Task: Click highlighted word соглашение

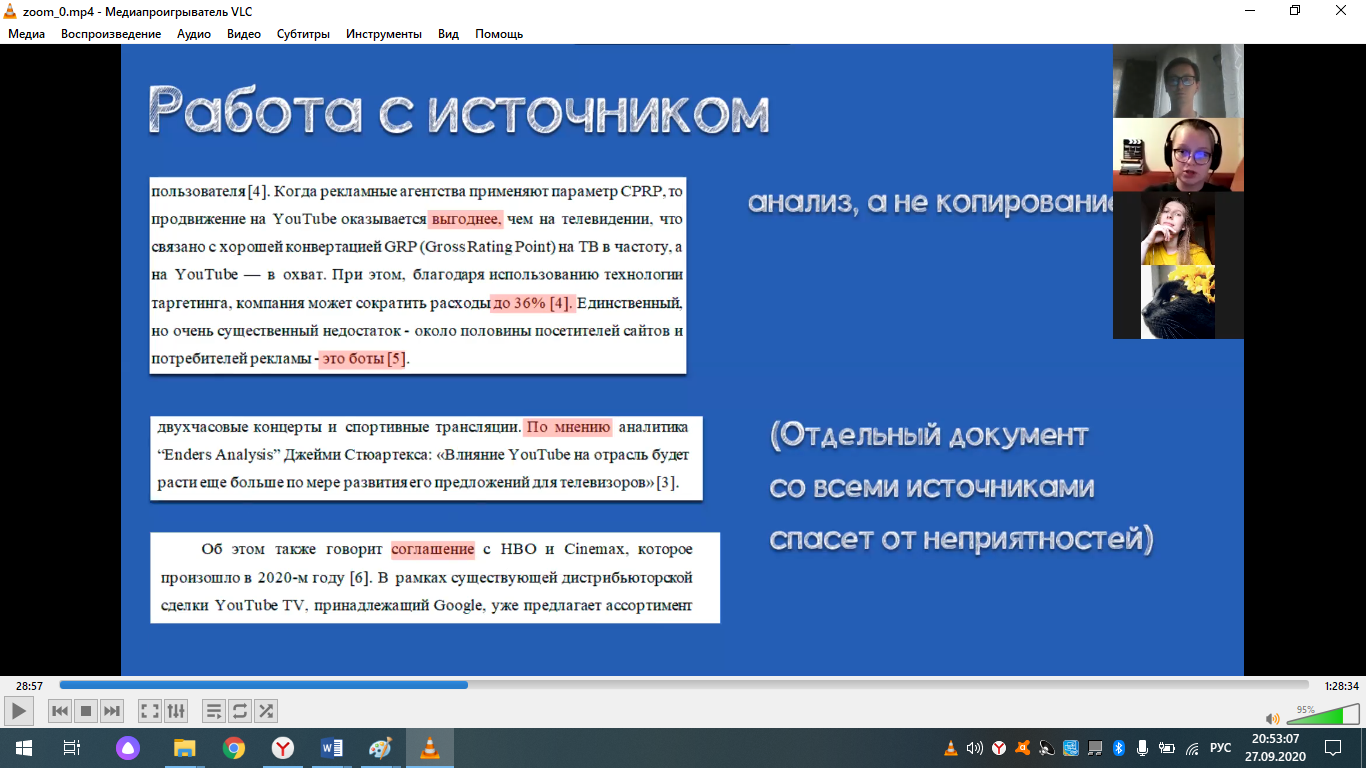Action: pos(433,549)
